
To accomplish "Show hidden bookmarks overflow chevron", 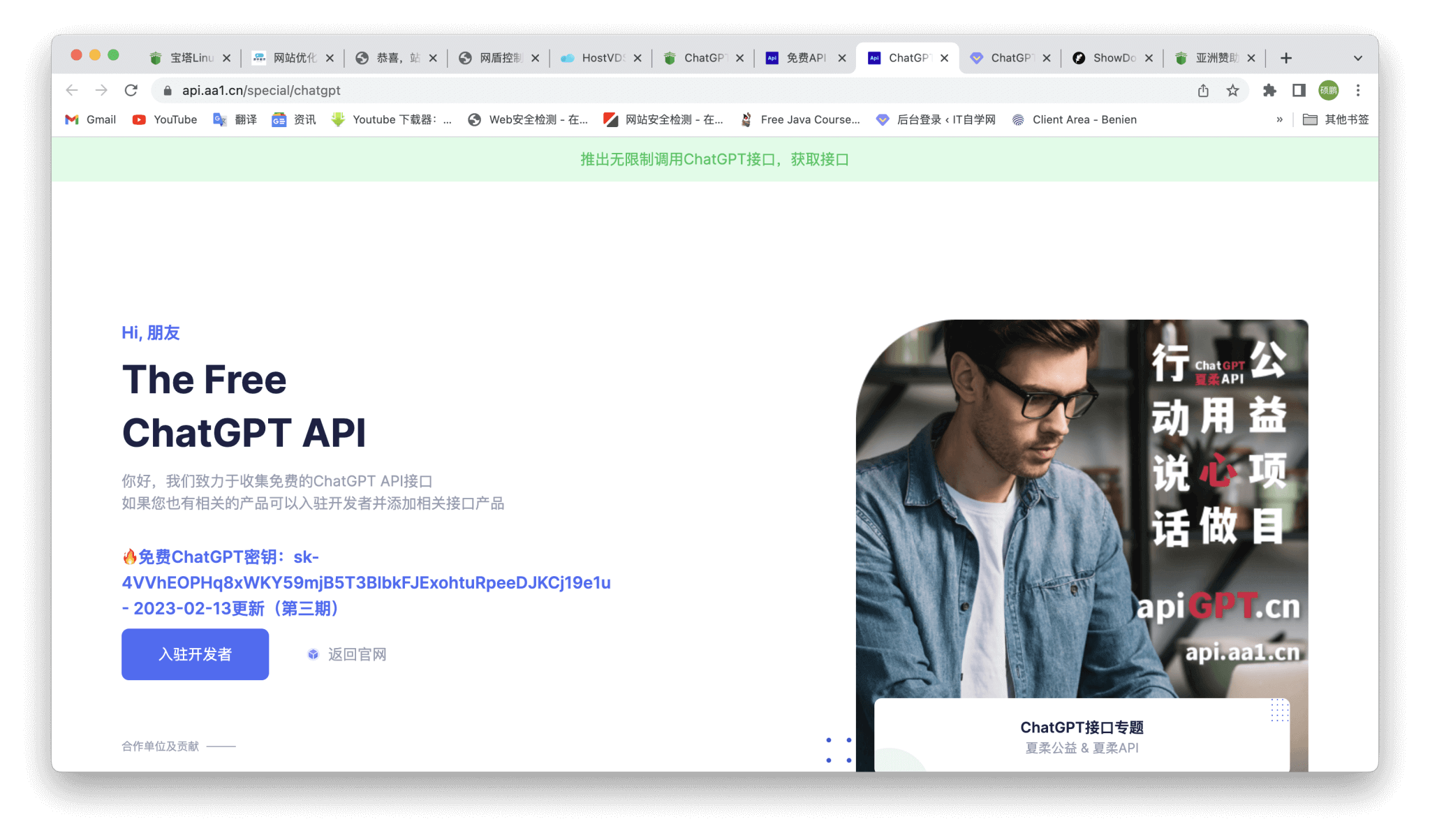I will point(1279,119).
